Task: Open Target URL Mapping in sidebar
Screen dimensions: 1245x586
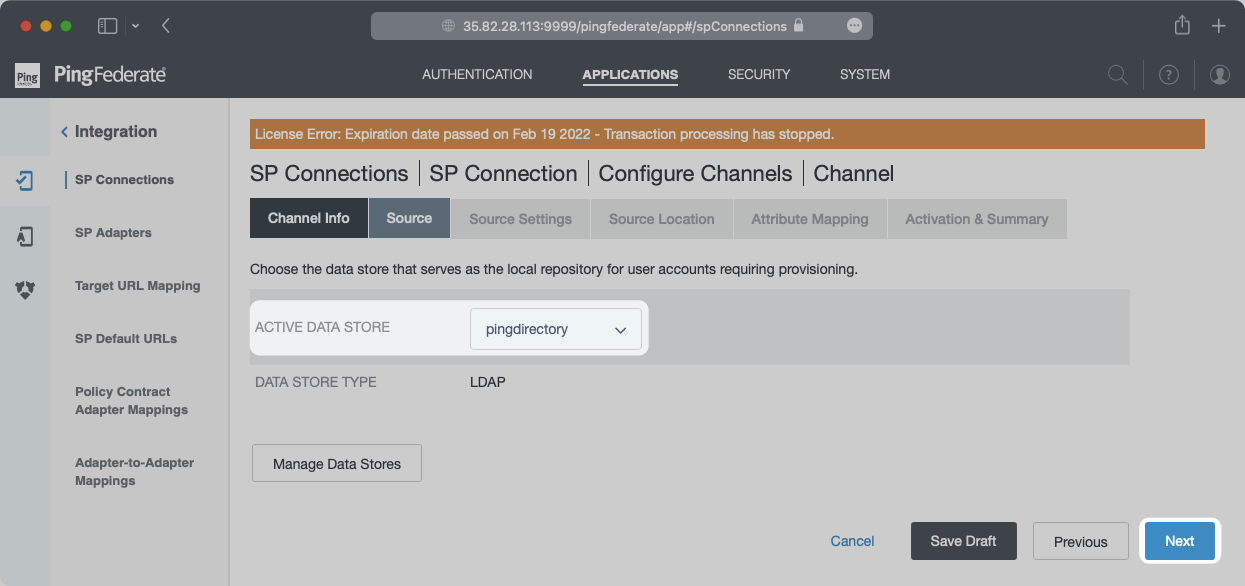Action: tap(137, 286)
